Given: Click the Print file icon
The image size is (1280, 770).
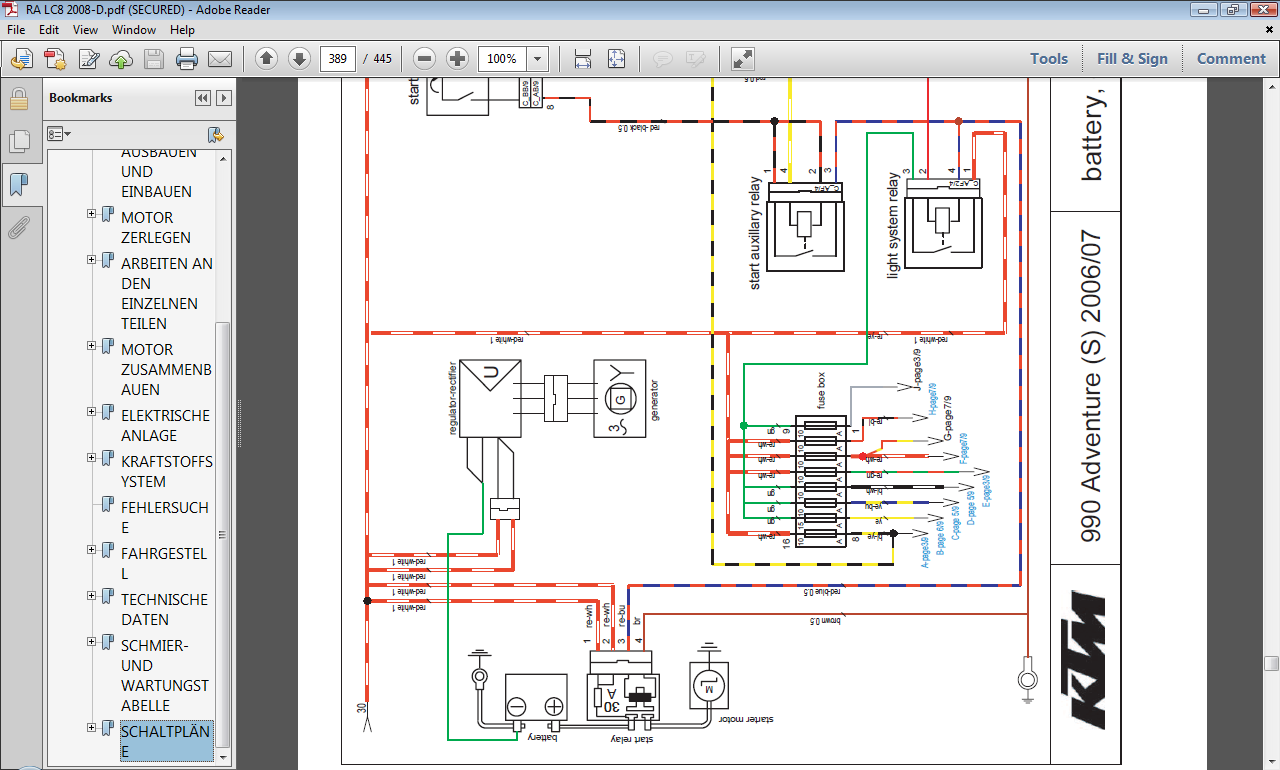Looking at the screenshot, I should point(186,59).
